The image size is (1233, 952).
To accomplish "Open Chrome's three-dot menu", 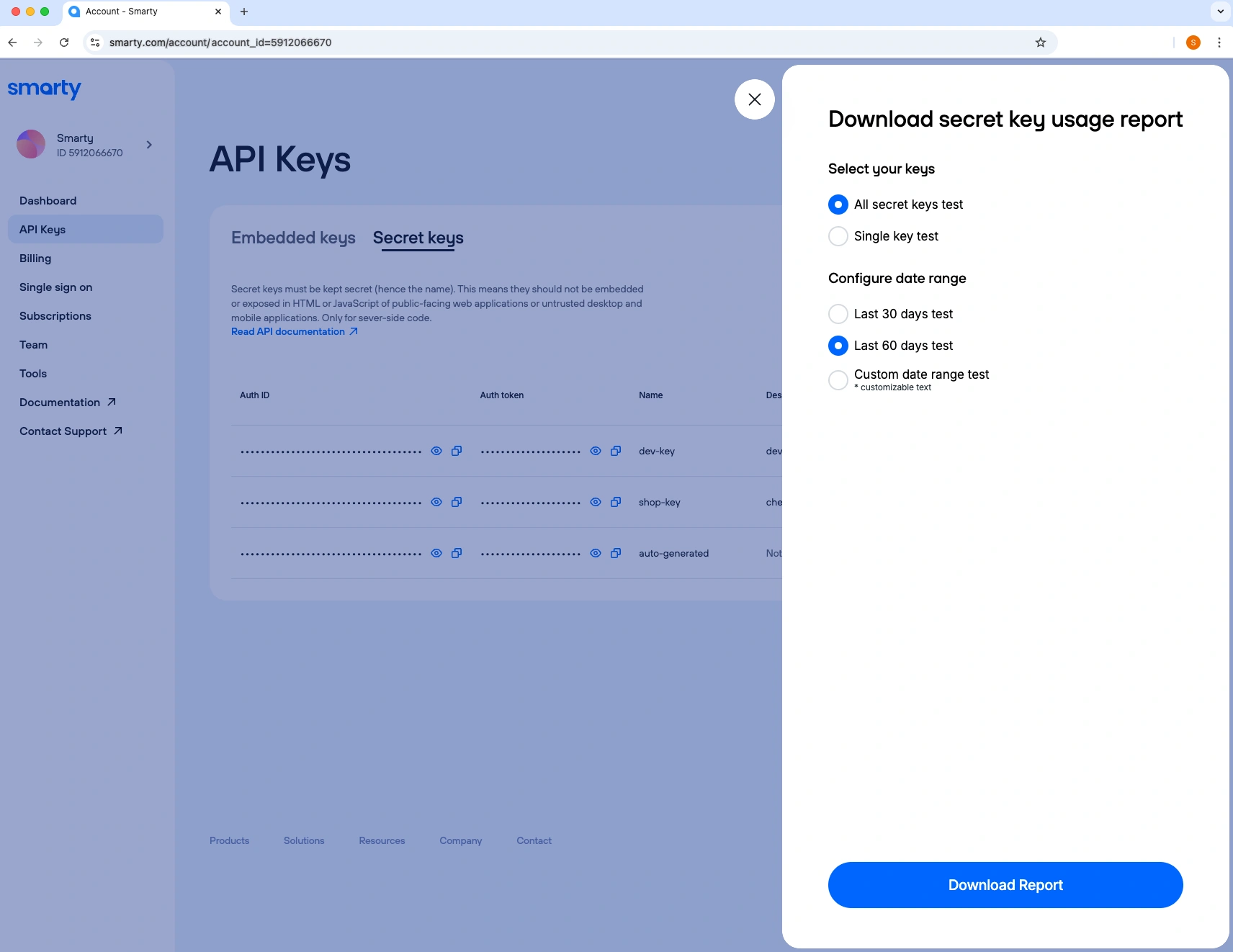I will pos(1219,42).
